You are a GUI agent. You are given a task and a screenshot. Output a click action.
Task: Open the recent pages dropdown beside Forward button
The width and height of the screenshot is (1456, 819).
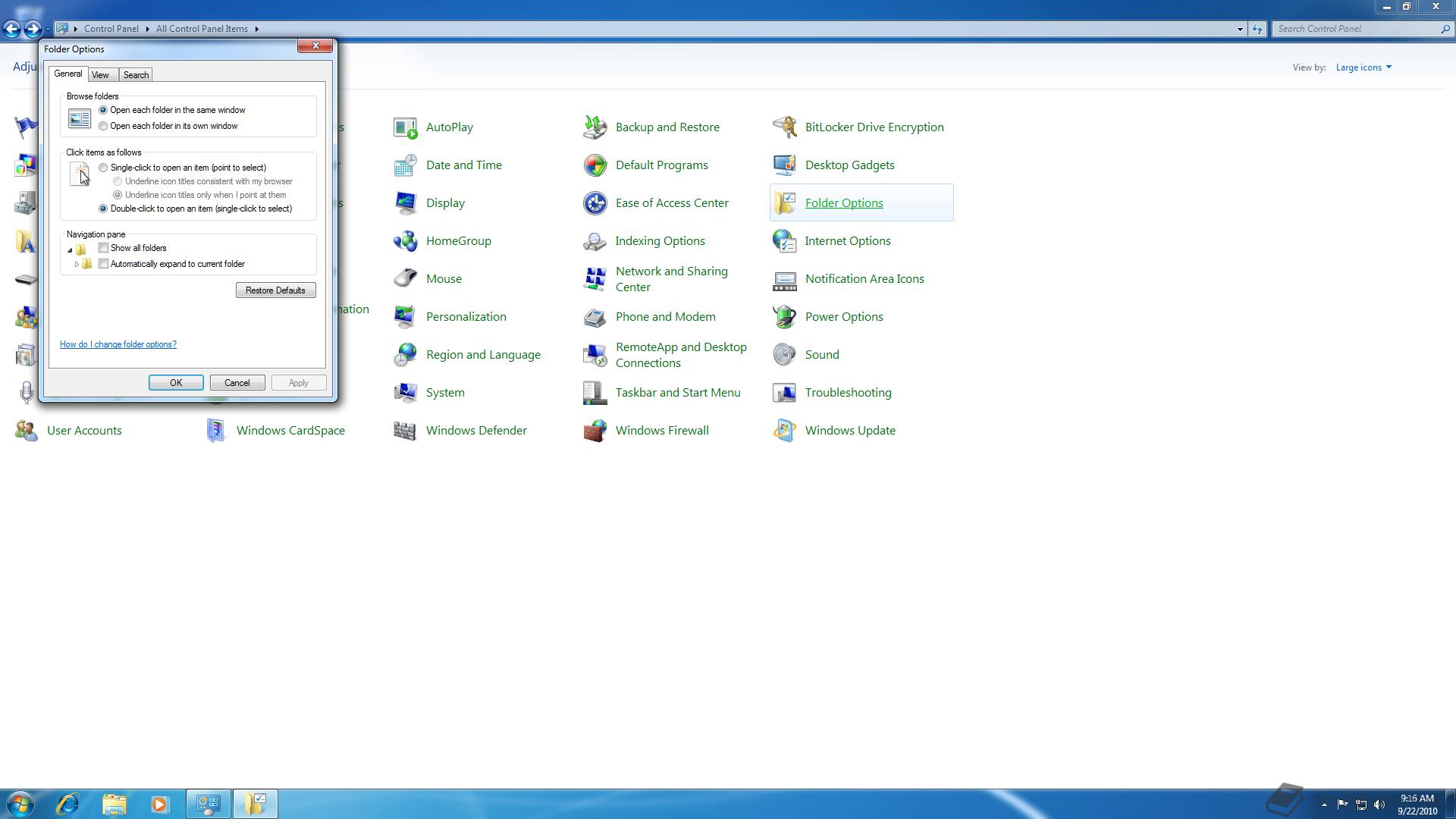tap(47, 29)
